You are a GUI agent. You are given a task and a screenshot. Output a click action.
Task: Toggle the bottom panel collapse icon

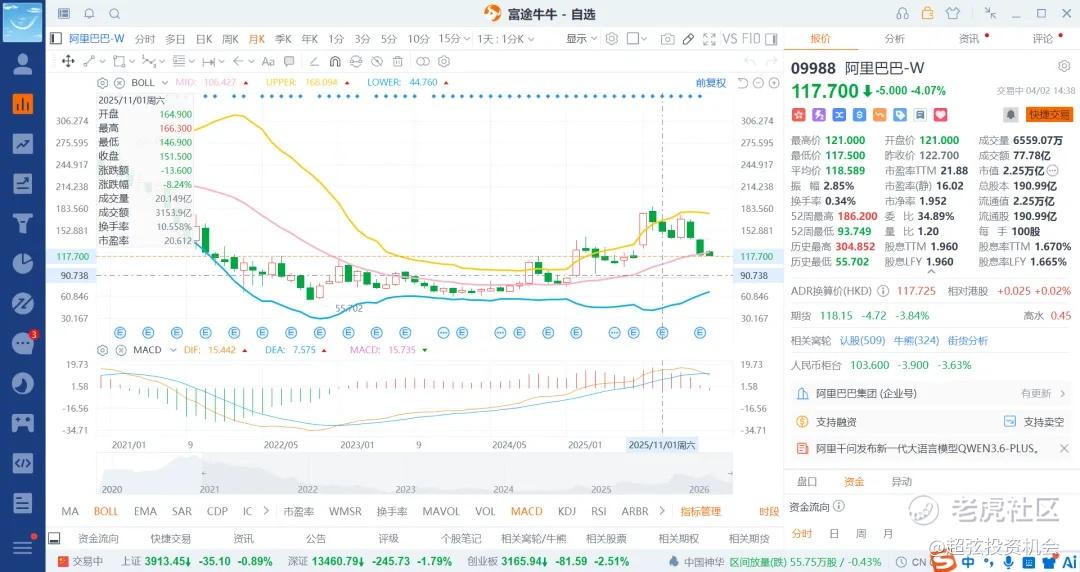pyautogui.click(x=54, y=538)
